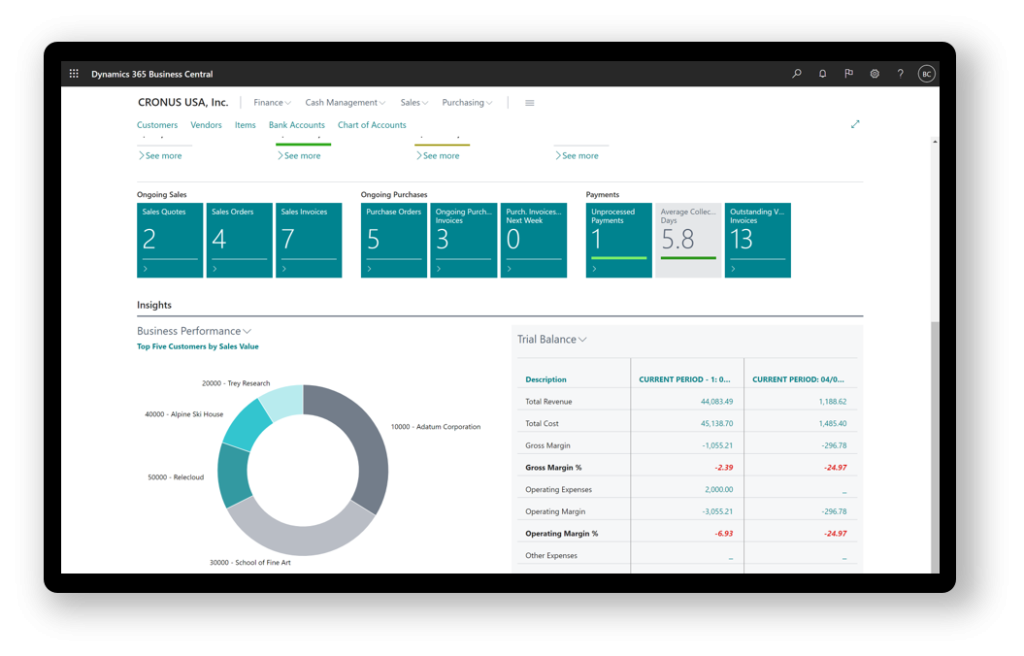Open the BC user account avatar

coord(926,74)
